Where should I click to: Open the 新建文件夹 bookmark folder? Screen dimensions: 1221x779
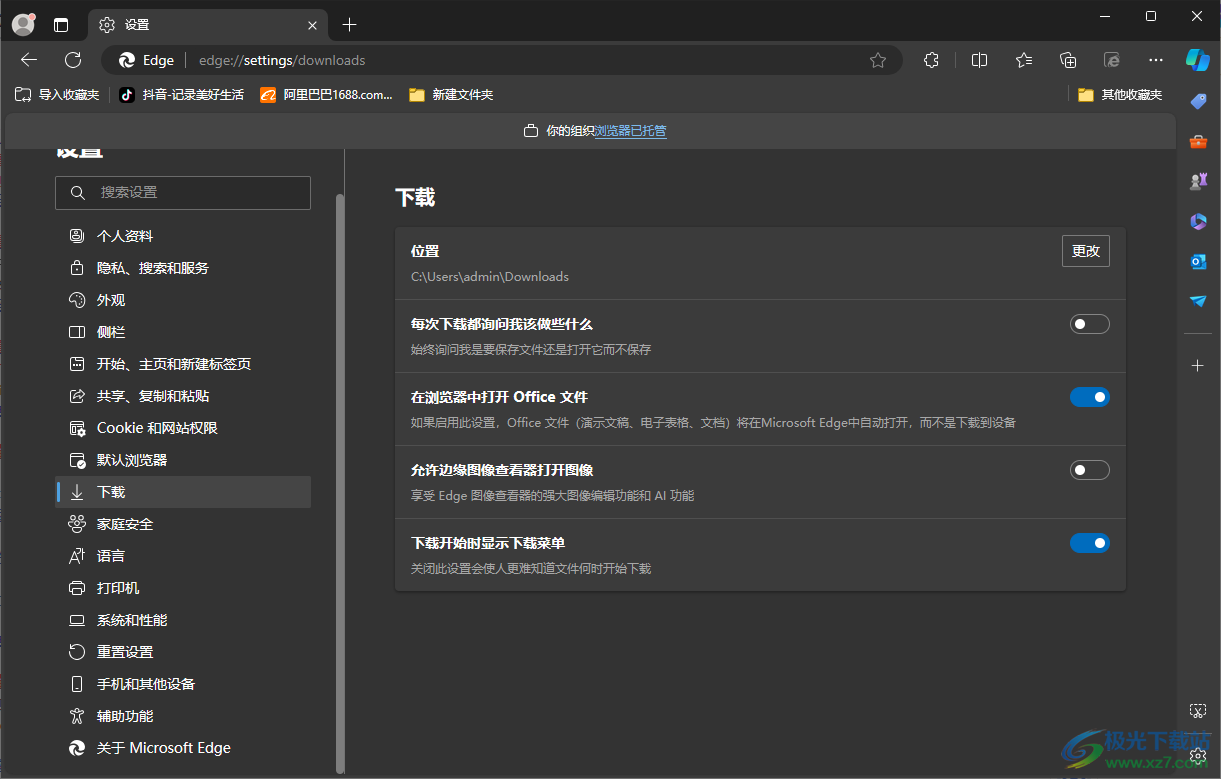pos(451,95)
